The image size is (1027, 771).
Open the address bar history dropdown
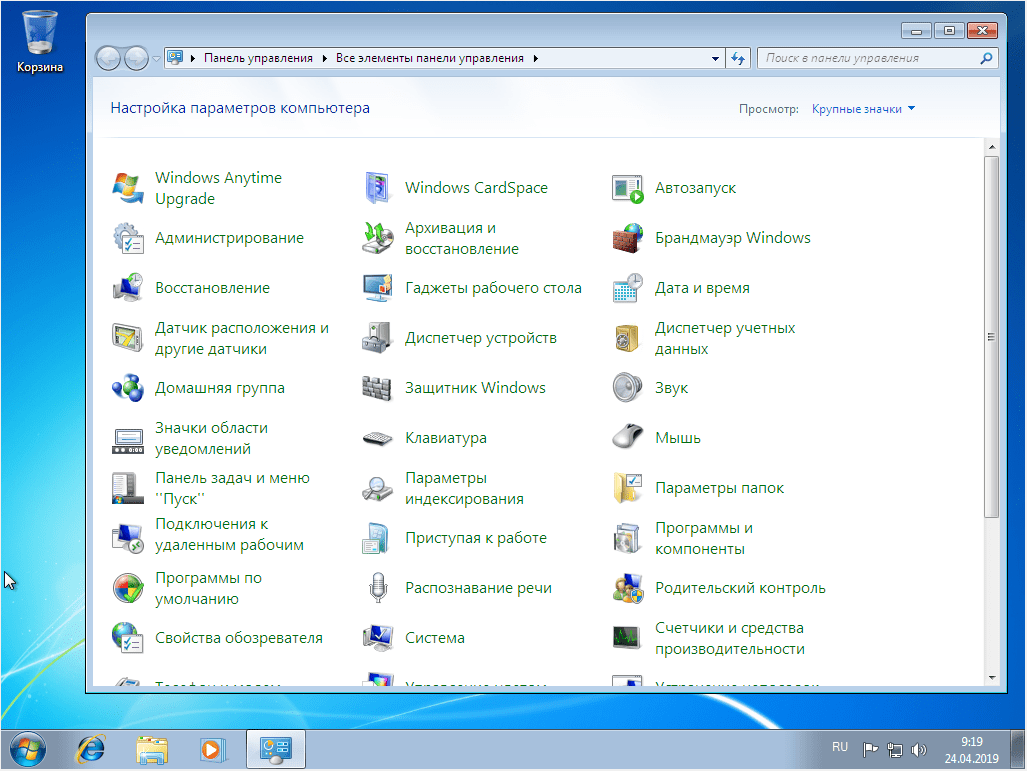715,58
